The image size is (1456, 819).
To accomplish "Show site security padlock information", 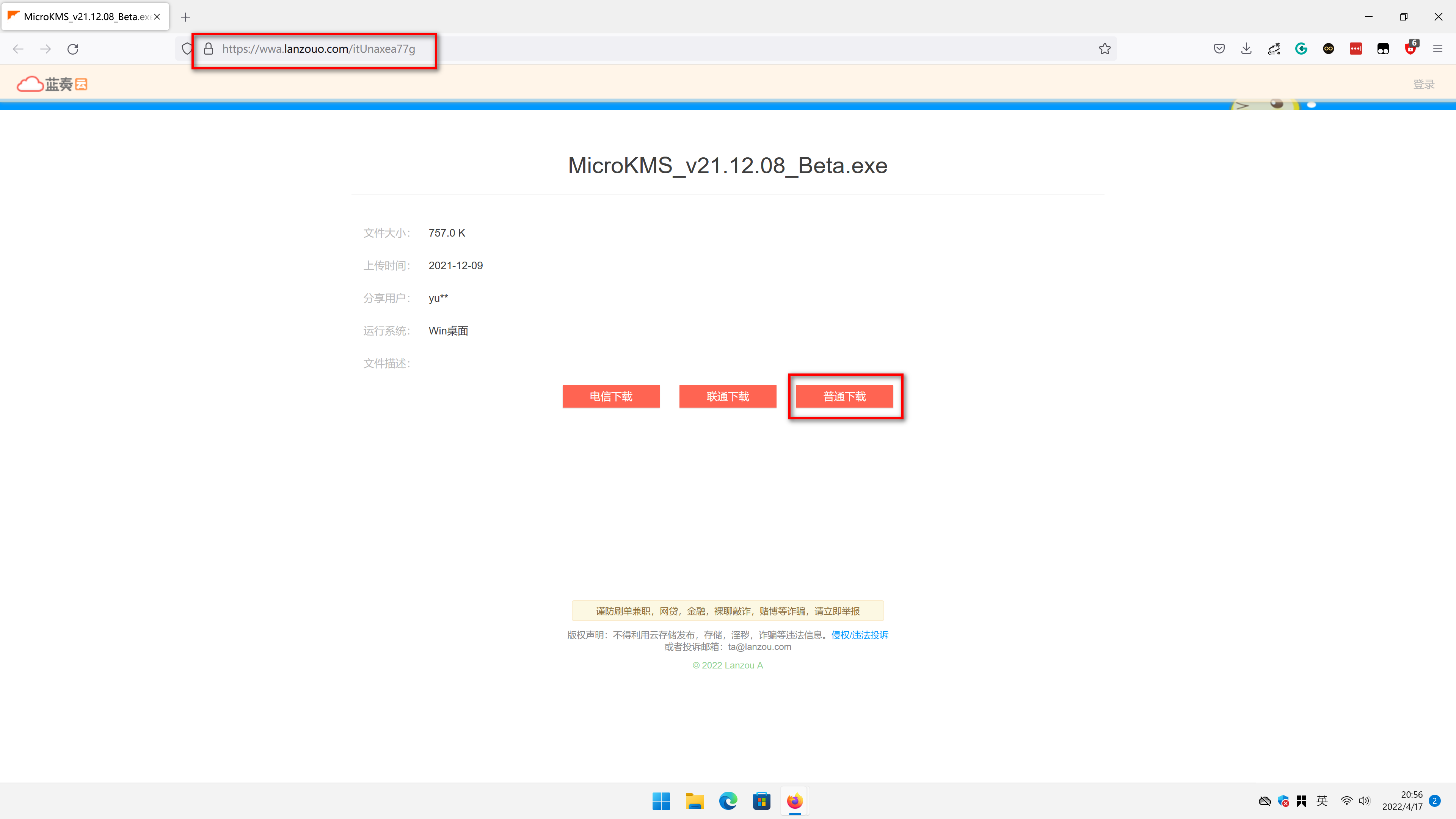I will pyautogui.click(x=209, y=49).
